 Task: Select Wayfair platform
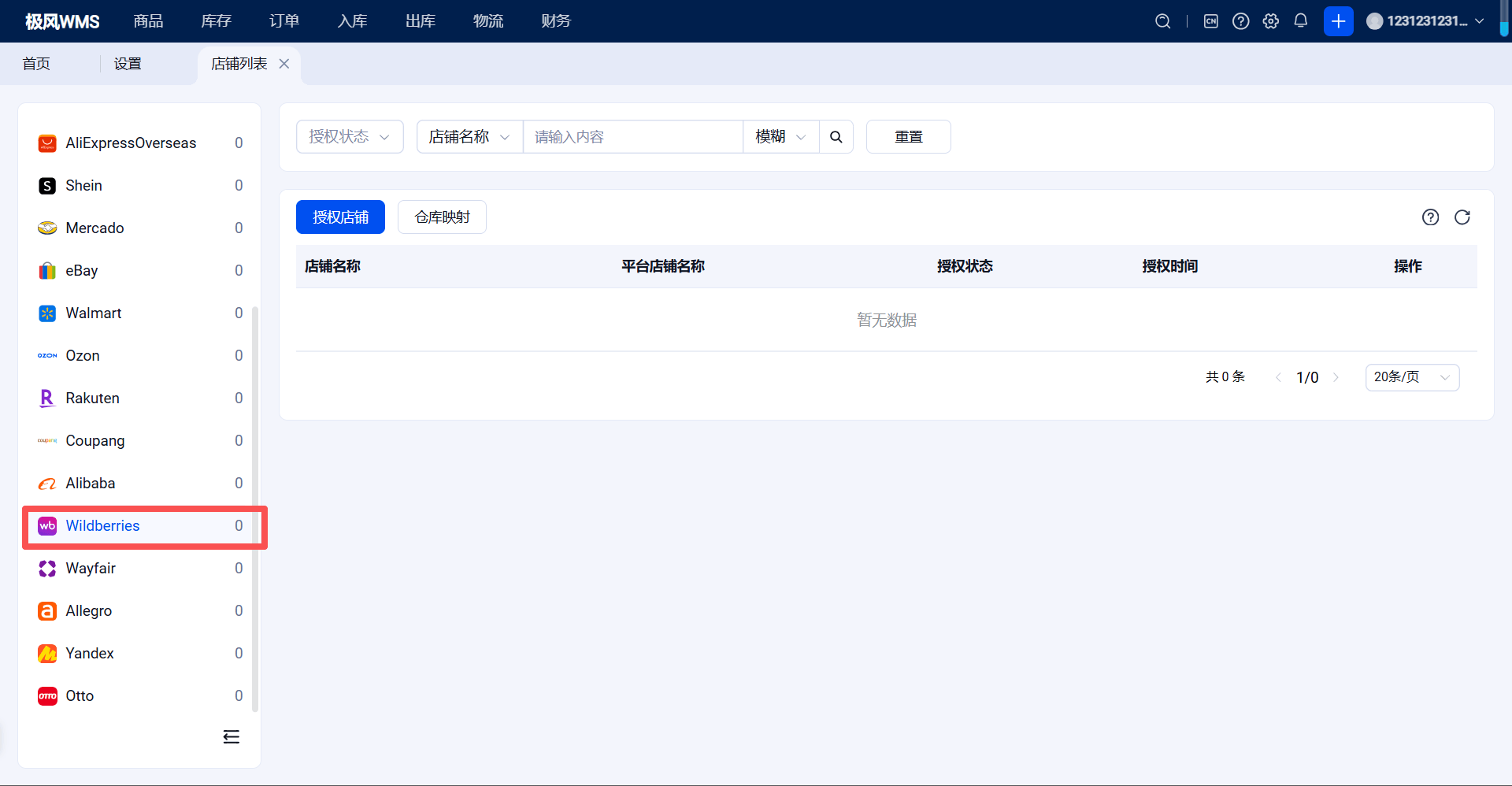pyautogui.click(x=140, y=569)
